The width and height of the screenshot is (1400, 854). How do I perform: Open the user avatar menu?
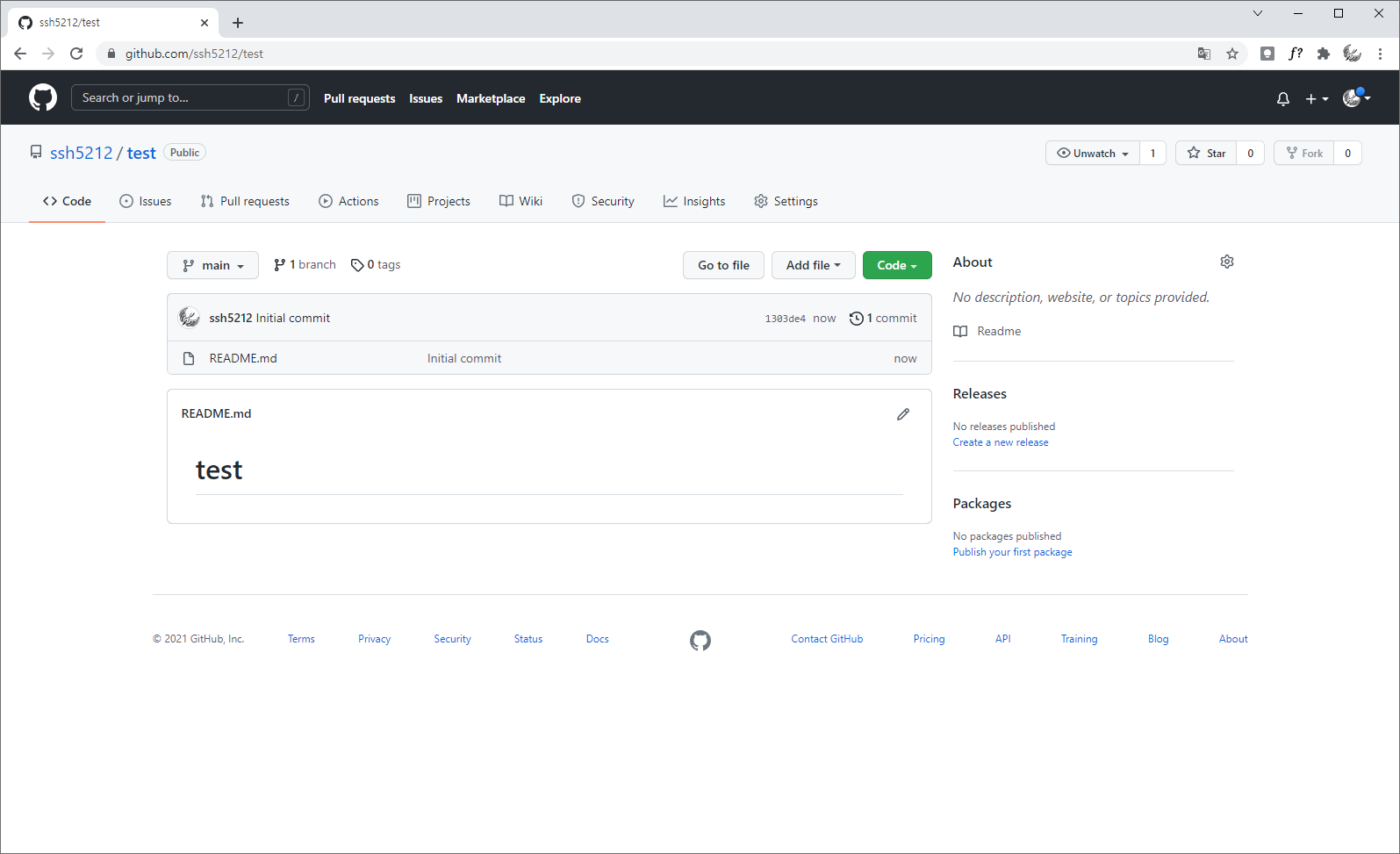[1357, 98]
